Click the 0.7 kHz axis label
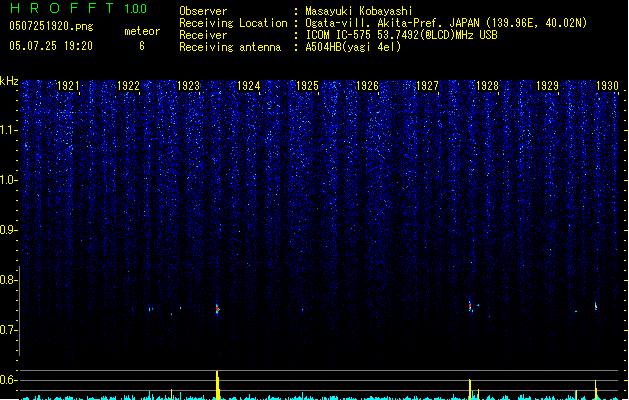 click(x=9, y=330)
